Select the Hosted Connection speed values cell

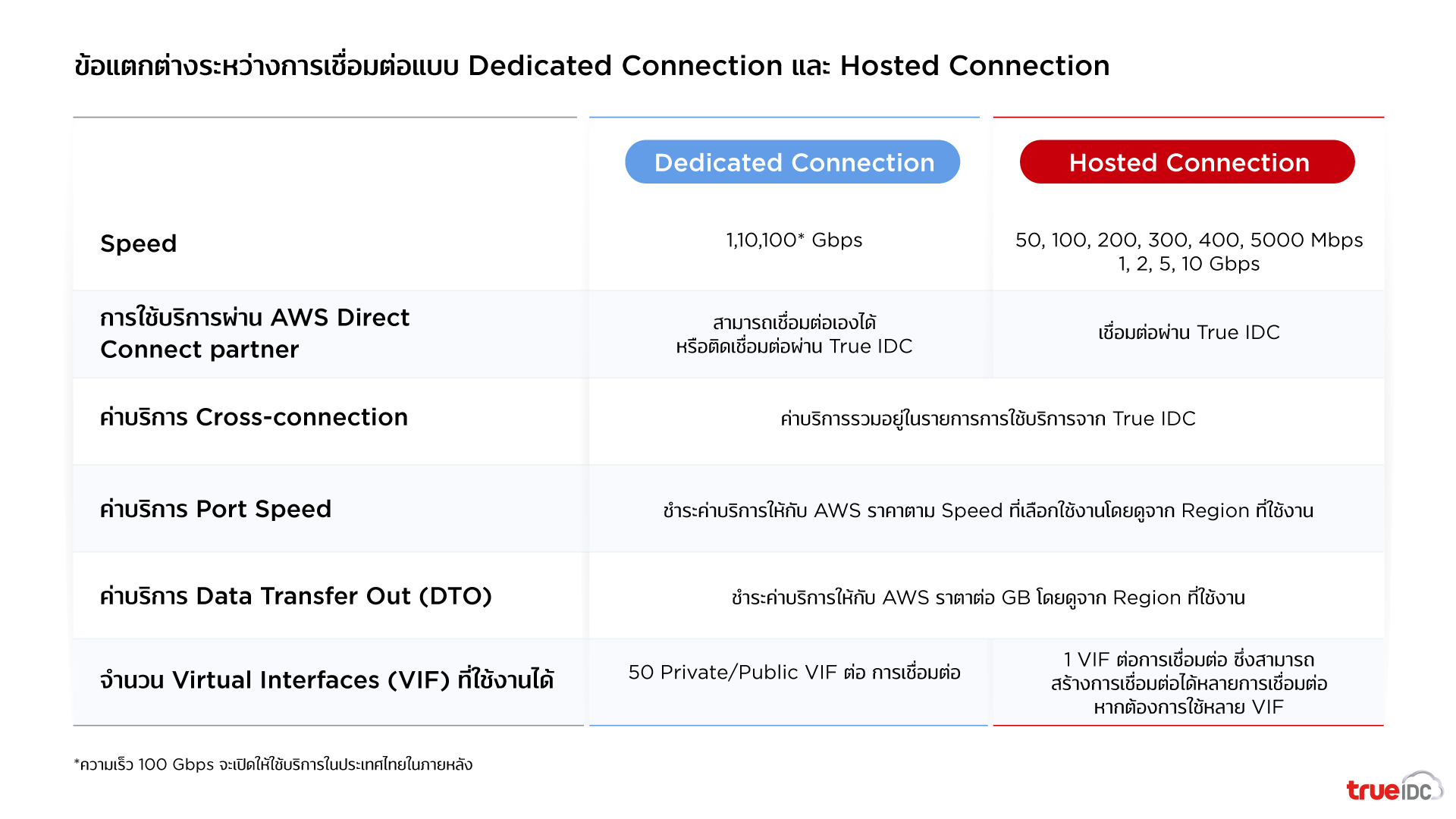[1188, 251]
